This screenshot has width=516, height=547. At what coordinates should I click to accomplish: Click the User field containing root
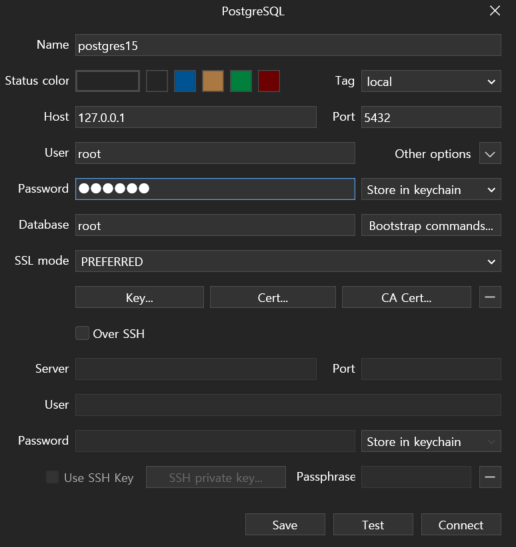point(215,153)
